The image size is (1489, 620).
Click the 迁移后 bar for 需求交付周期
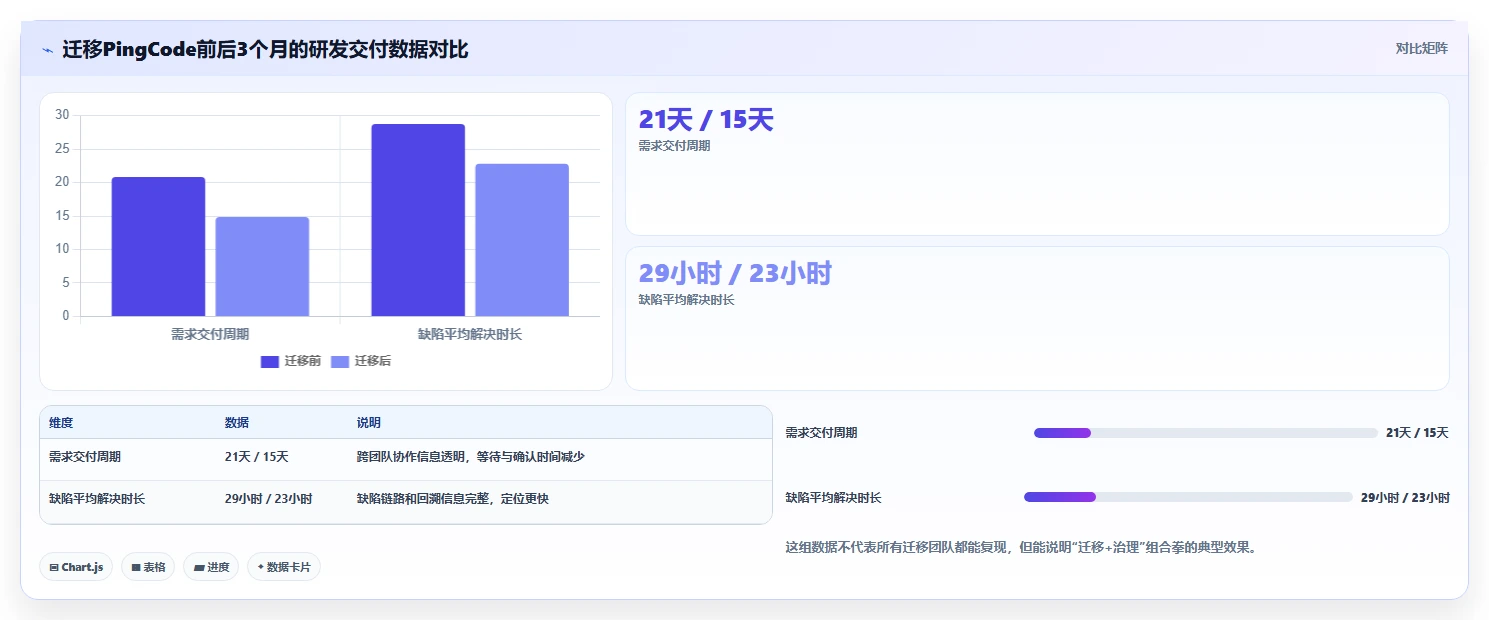coord(262,267)
